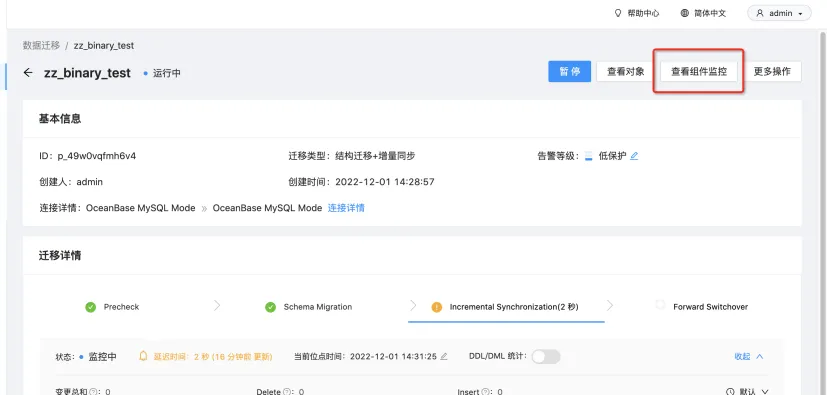
Task: Click the 迁移详情 section heading
Action: [60, 256]
